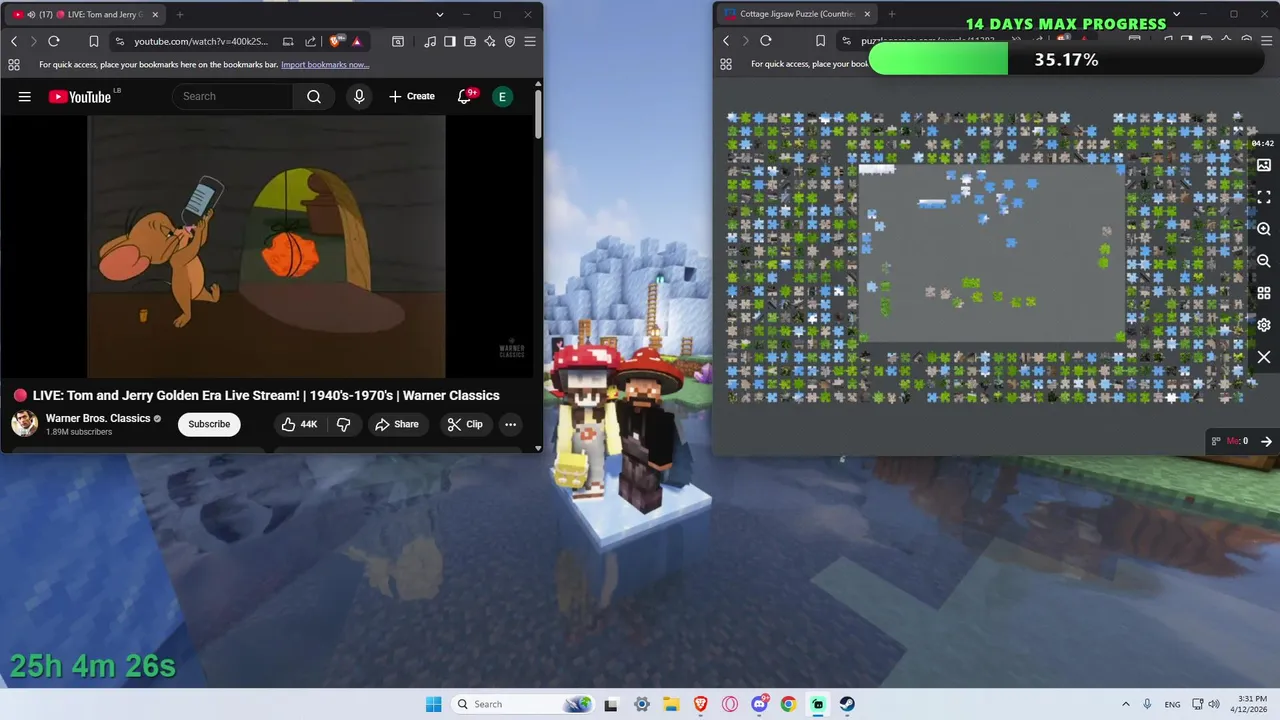
Task: Close the Tom and Jerry YouTube tab
Action: 155,15
